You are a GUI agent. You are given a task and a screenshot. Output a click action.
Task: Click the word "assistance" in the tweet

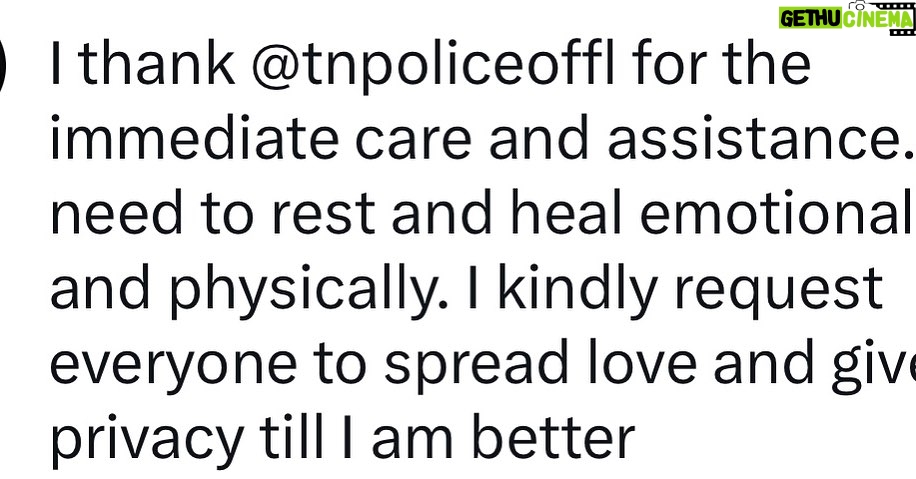(x=754, y=139)
